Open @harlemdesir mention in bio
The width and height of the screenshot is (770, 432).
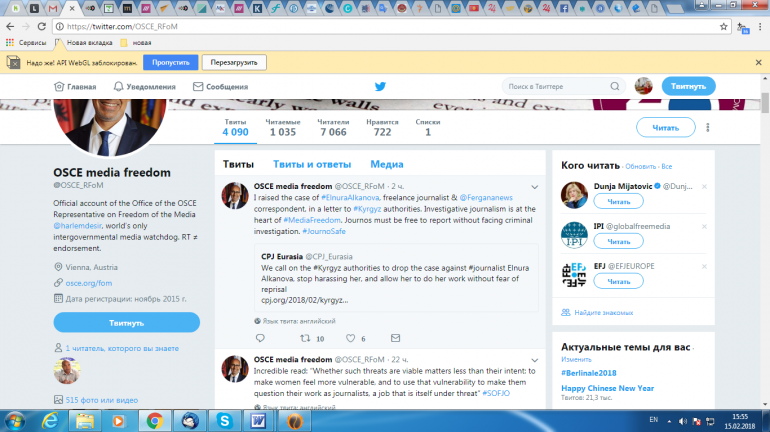click(77, 226)
